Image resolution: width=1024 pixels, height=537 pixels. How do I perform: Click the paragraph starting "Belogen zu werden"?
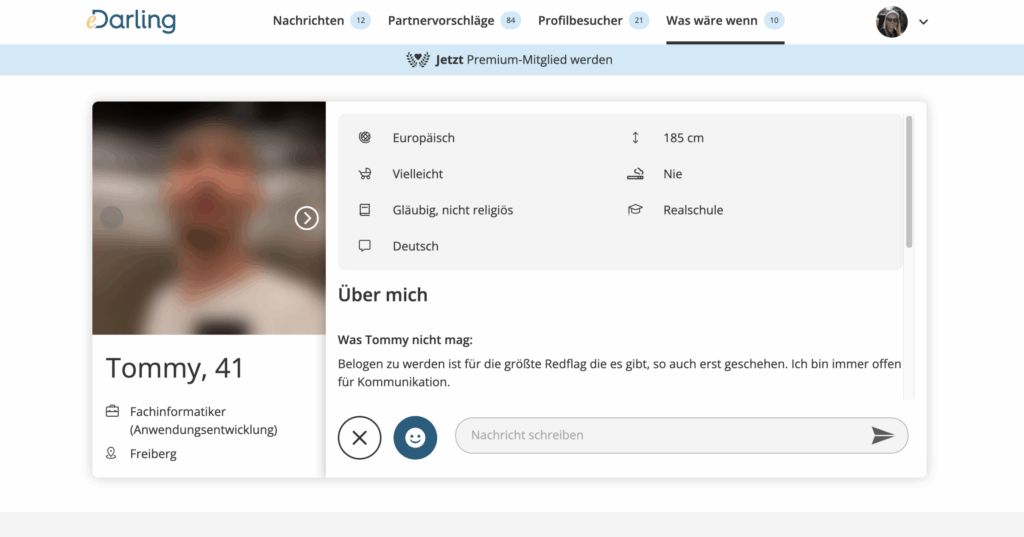619,372
